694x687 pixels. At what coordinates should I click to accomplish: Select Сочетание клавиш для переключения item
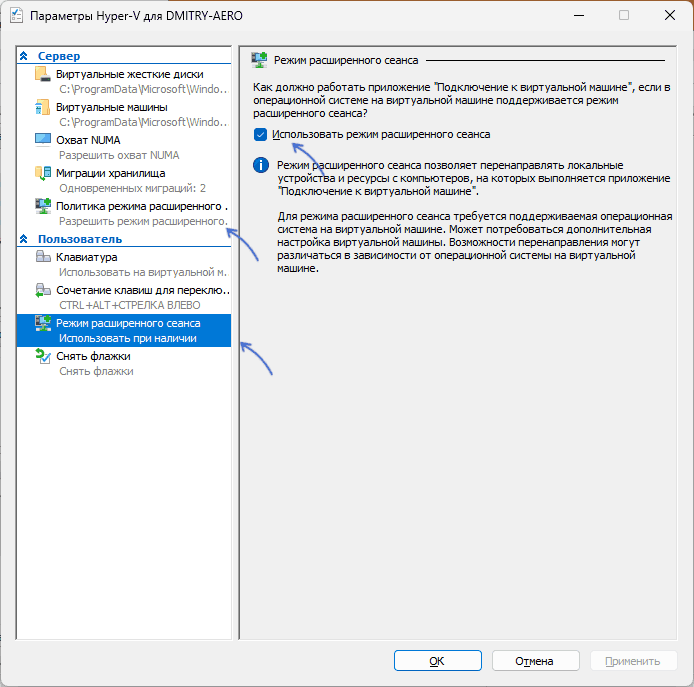click(124, 297)
